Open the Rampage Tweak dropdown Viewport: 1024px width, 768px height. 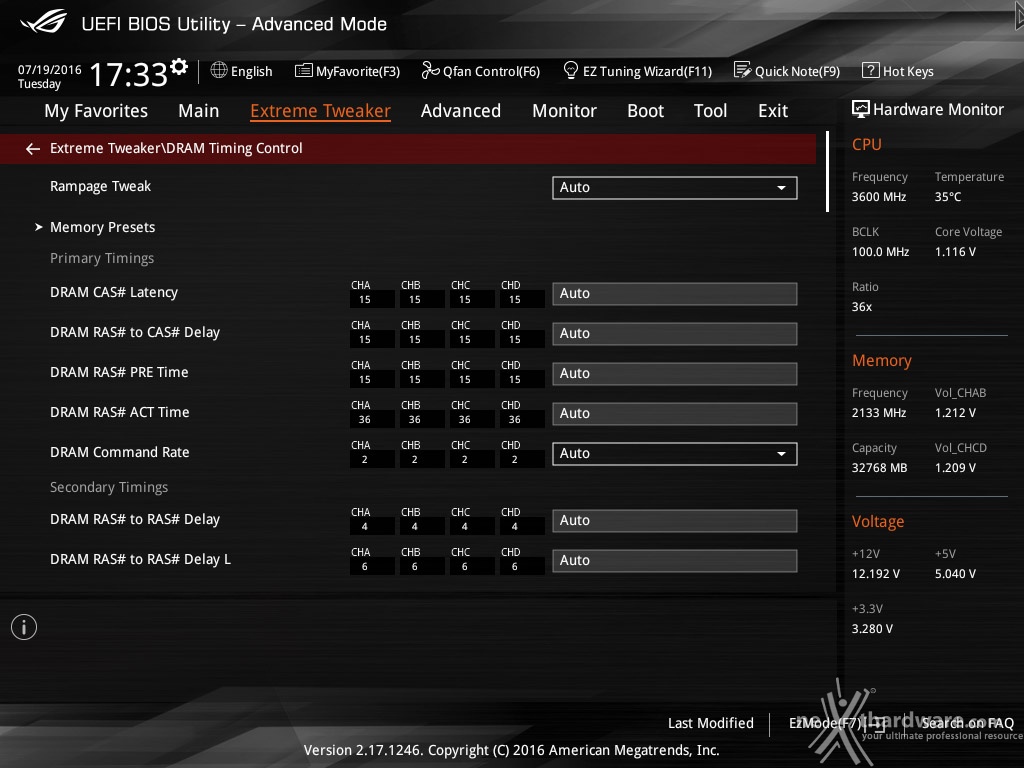coord(675,187)
